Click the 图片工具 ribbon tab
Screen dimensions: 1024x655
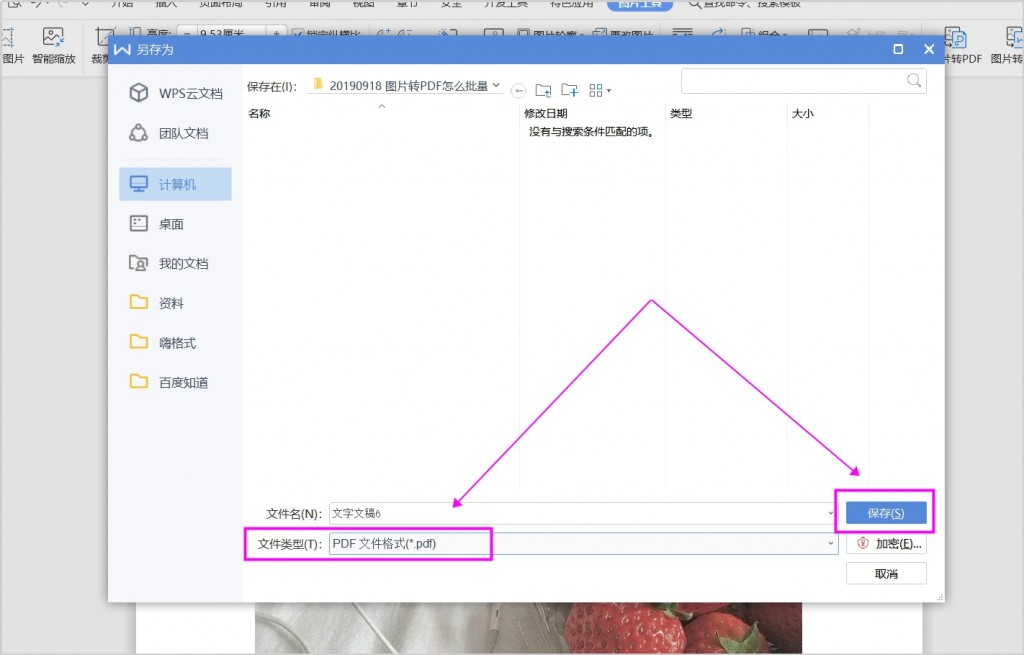tap(640, 4)
